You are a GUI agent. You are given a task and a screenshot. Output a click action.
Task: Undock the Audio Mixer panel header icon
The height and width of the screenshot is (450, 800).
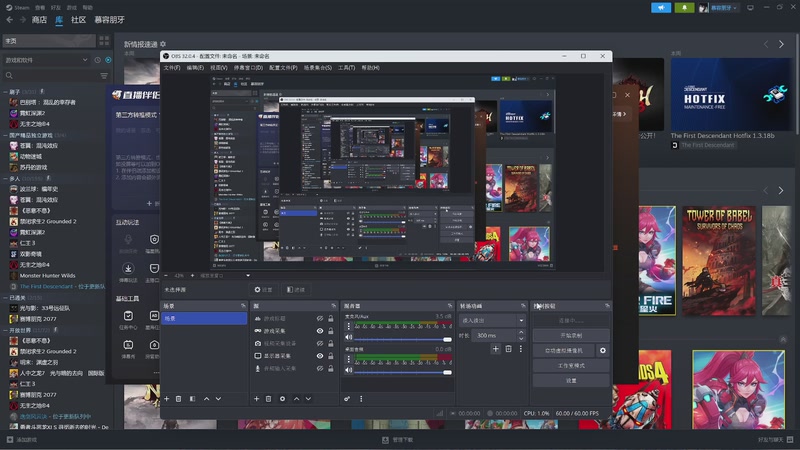coord(449,306)
